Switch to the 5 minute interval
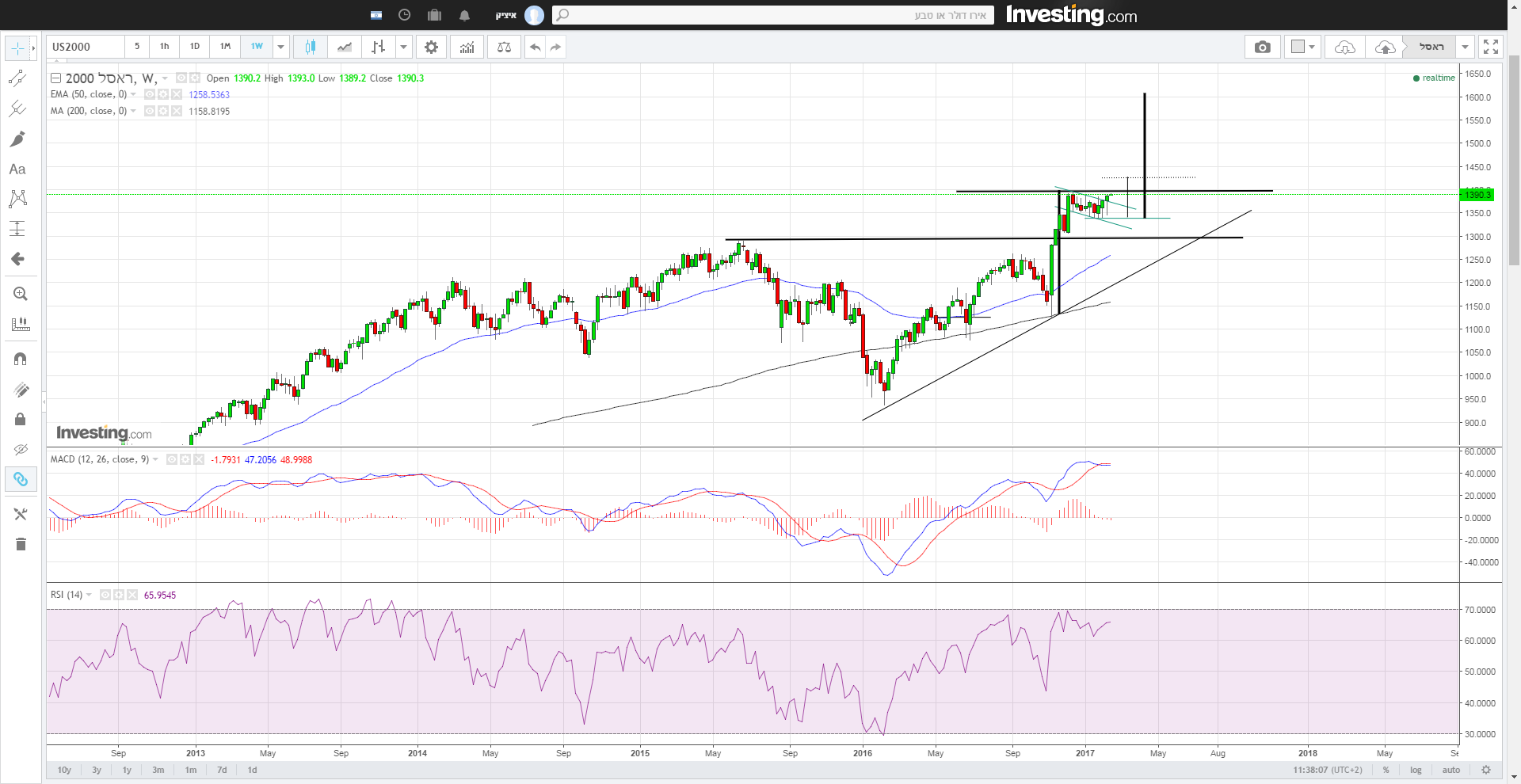The width and height of the screenshot is (1521, 784). (x=137, y=47)
